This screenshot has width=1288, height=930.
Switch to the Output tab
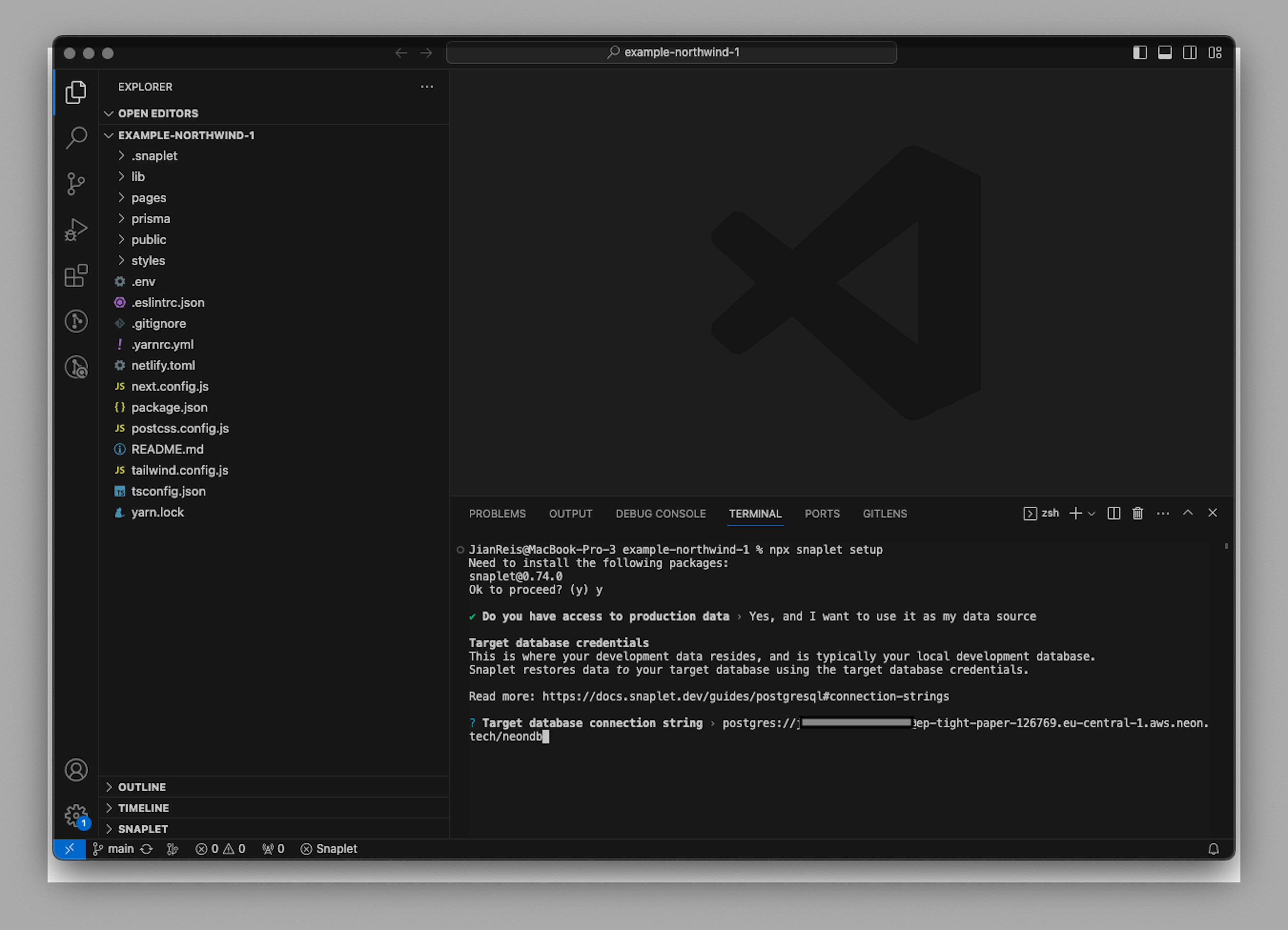pos(570,514)
